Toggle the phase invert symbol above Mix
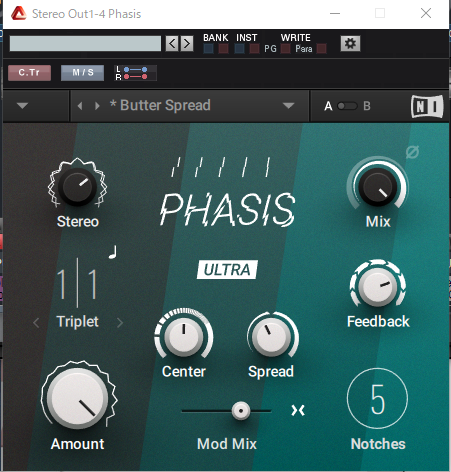 pyautogui.click(x=412, y=152)
